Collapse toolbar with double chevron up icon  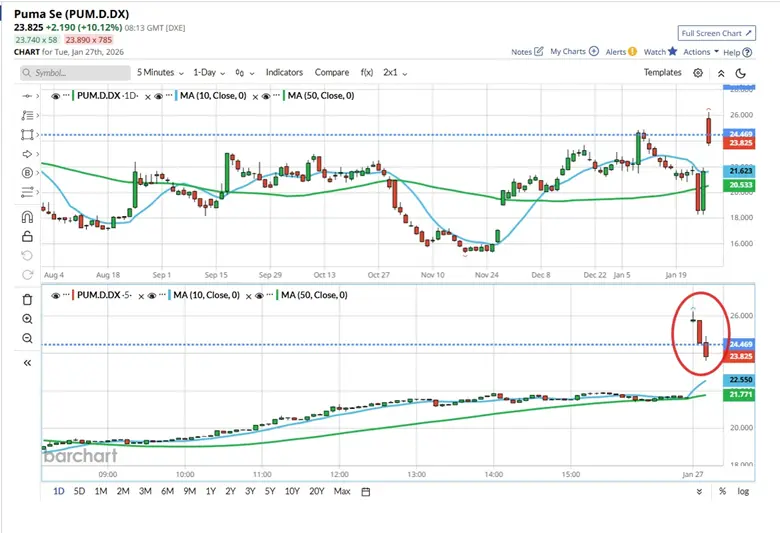click(x=721, y=73)
